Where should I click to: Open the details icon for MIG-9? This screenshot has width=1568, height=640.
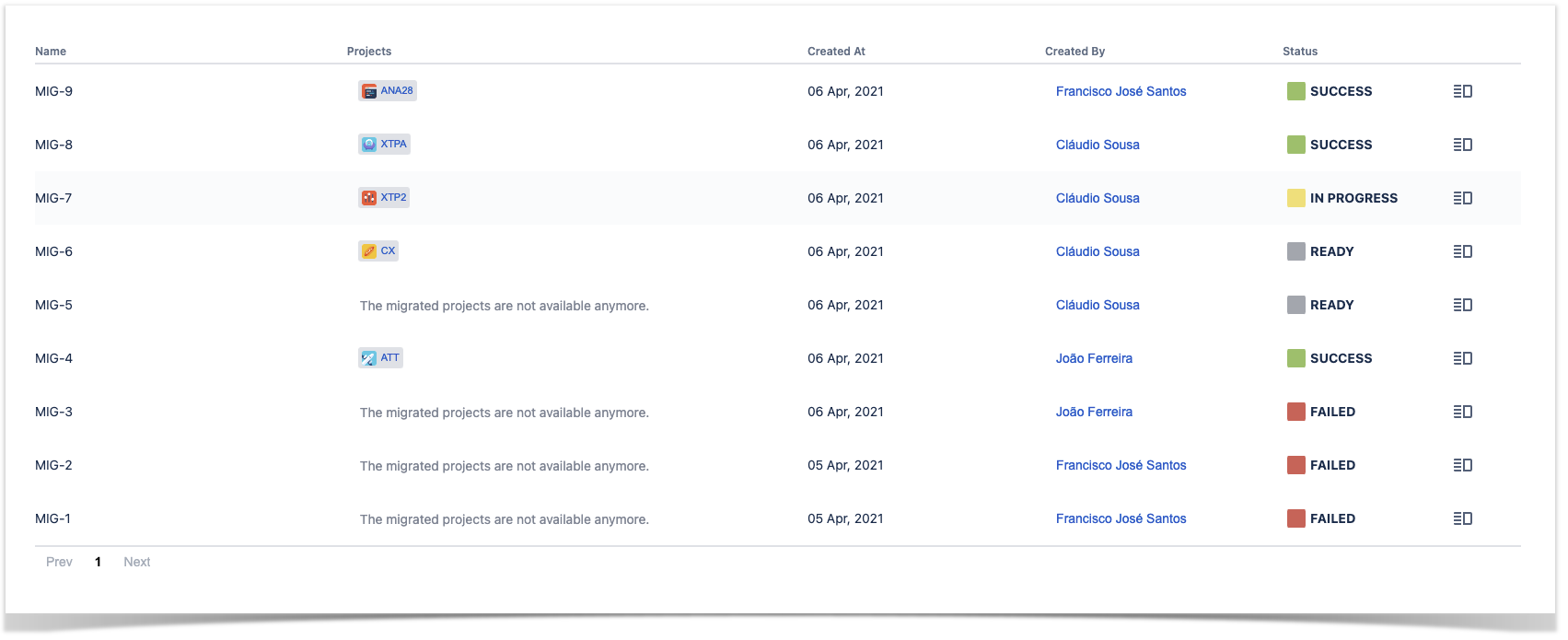(1462, 91)
